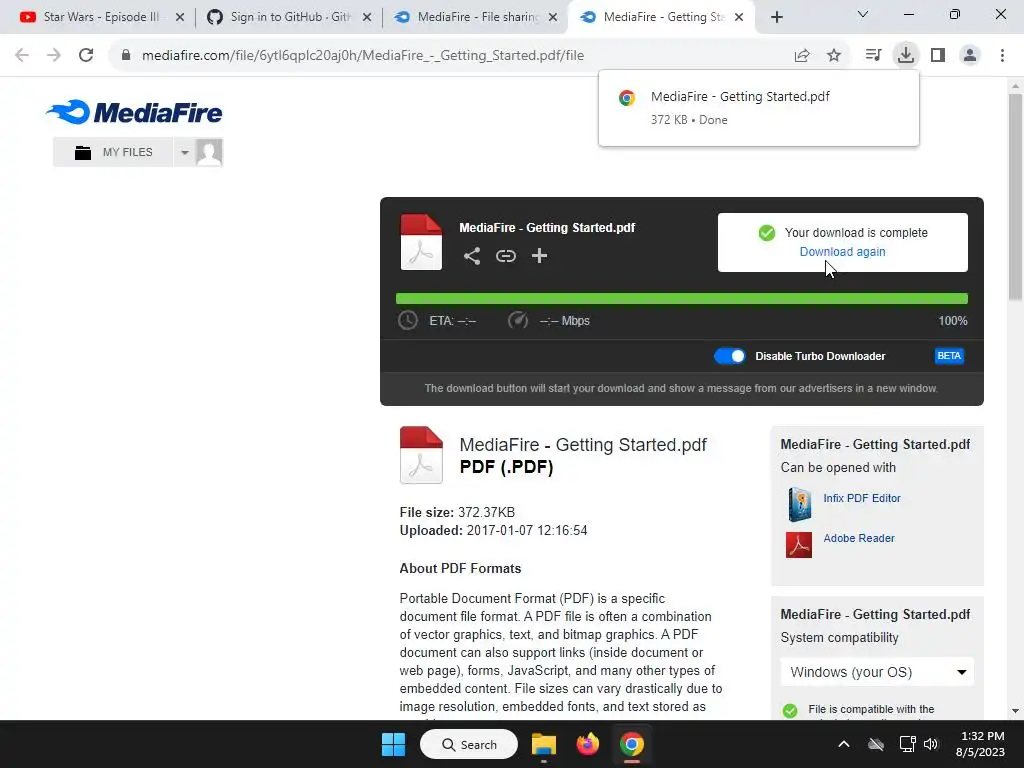Open a new browser tab
This screenshot has width=1024, height=768.
pyautogui.click(x=776, y=18)
